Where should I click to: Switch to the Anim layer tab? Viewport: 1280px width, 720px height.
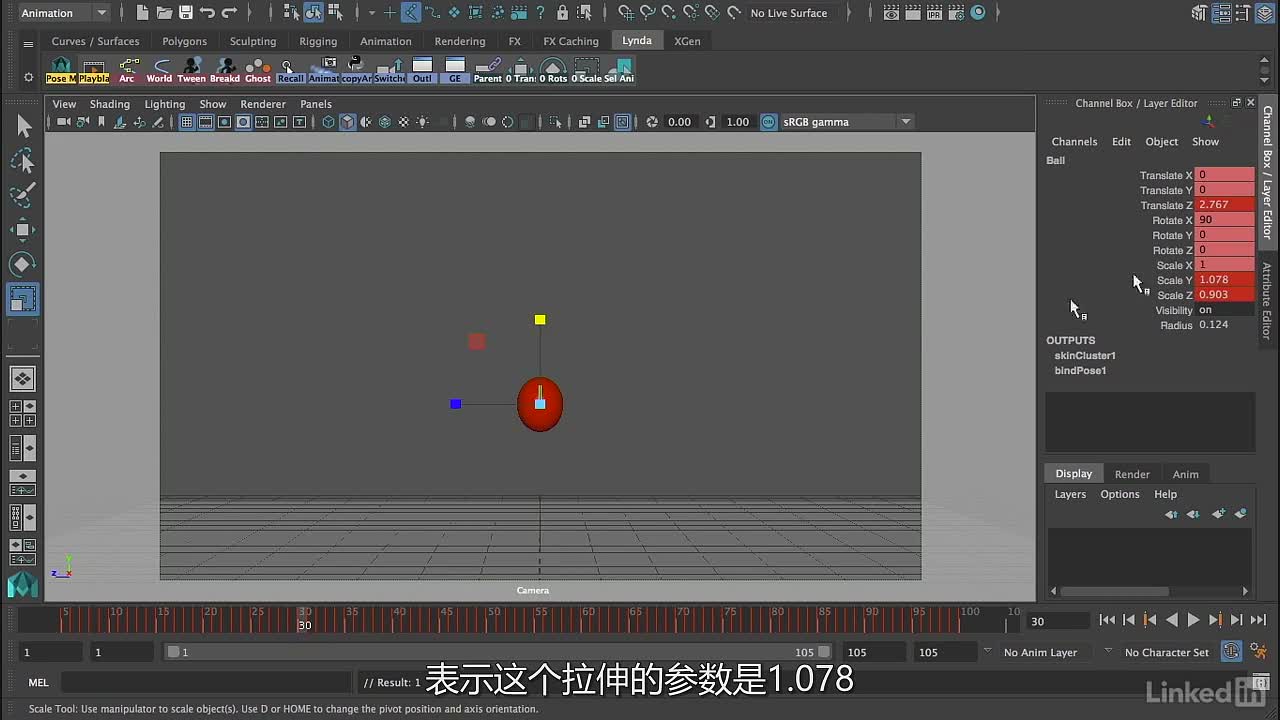point(1186,474)
